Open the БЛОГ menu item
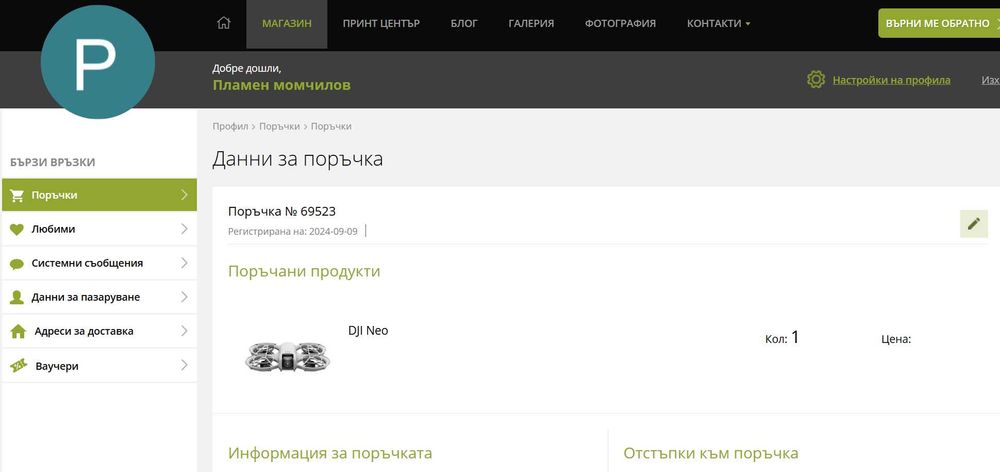 pos(464,24)
